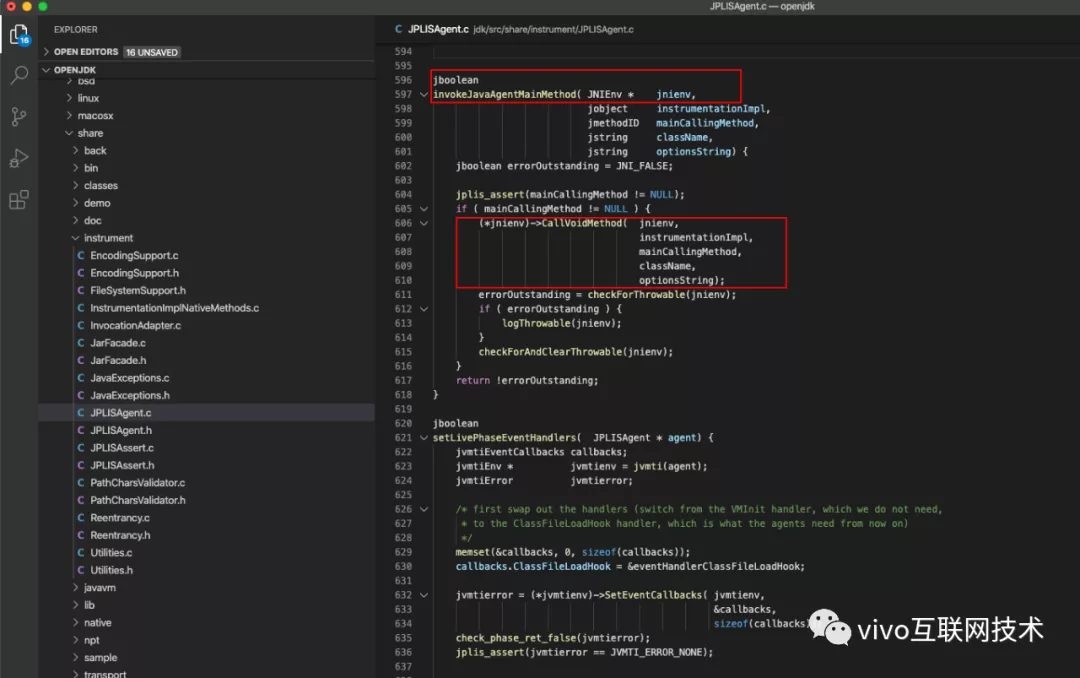This screenshot has width=1080, height=678.
Task: Open InvocationAdapter.c file
Action: (135, 325)
